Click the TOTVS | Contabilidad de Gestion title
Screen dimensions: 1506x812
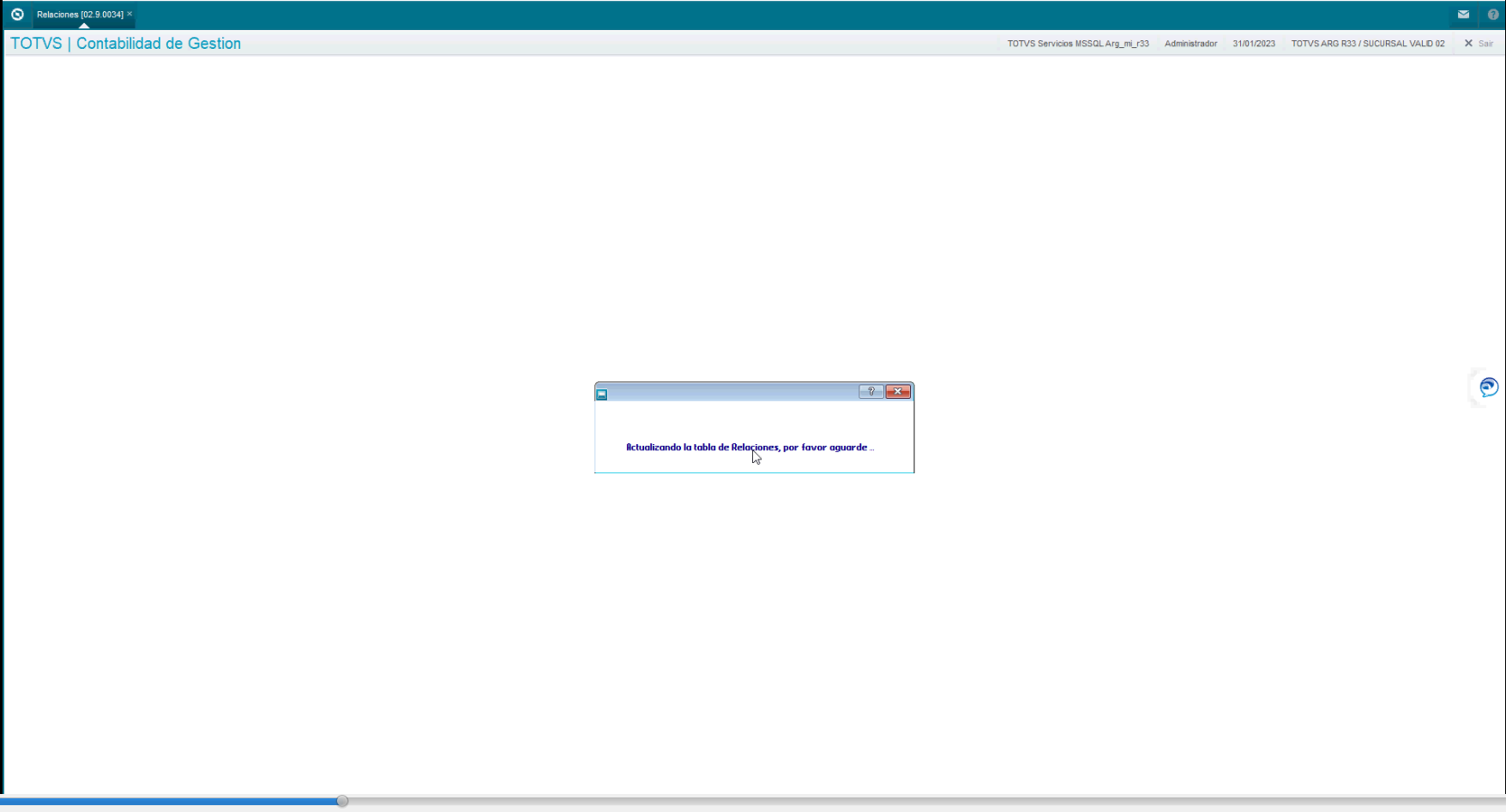[x=125, y=44]
